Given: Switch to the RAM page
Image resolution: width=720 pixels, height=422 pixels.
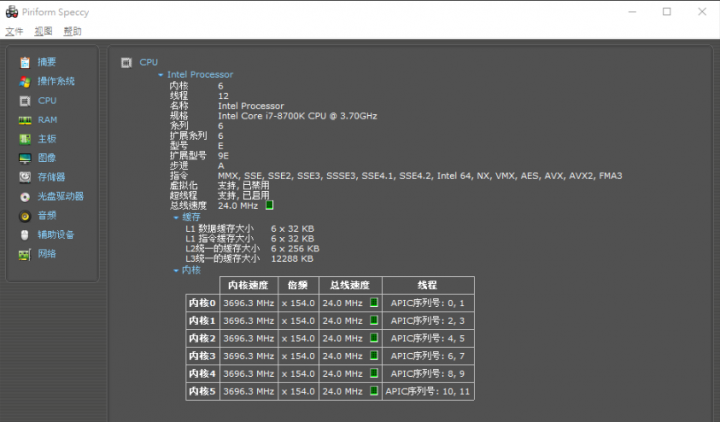Looking at the screenshot, I should click(47, 120).
